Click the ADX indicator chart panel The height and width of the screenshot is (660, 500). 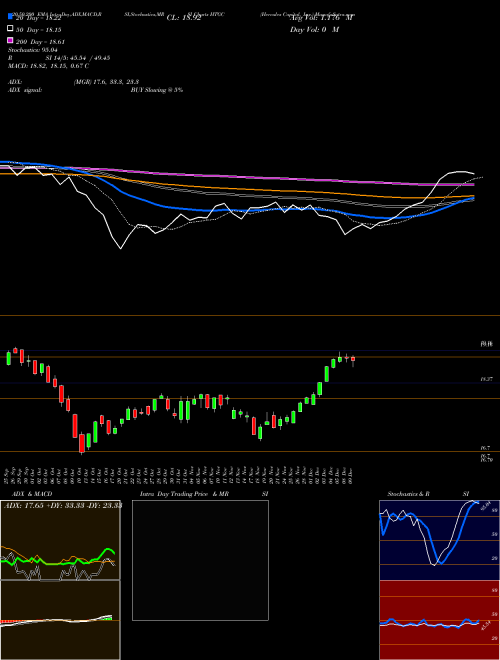[x=60, y=540]
